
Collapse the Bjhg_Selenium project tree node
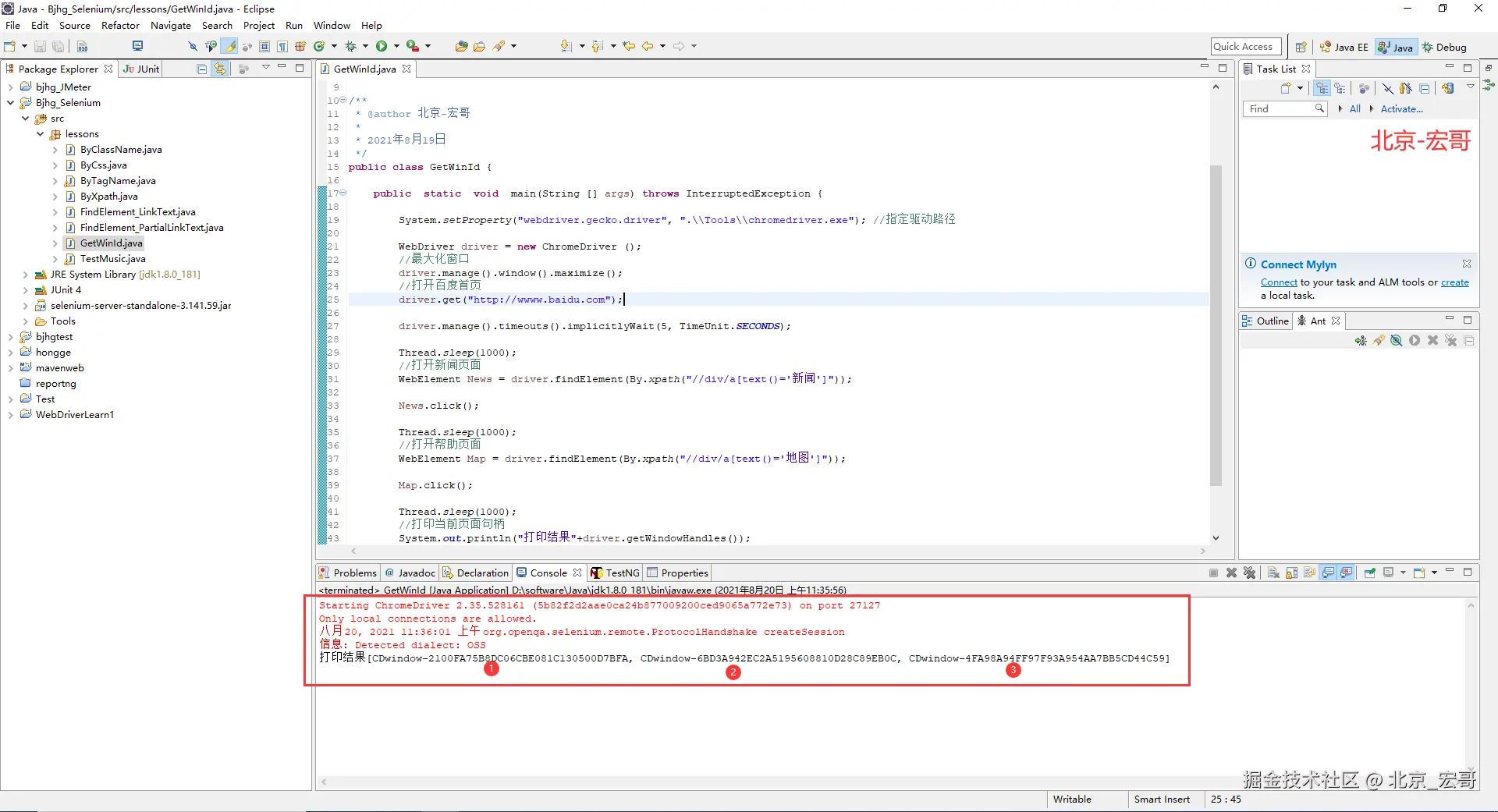11,103
